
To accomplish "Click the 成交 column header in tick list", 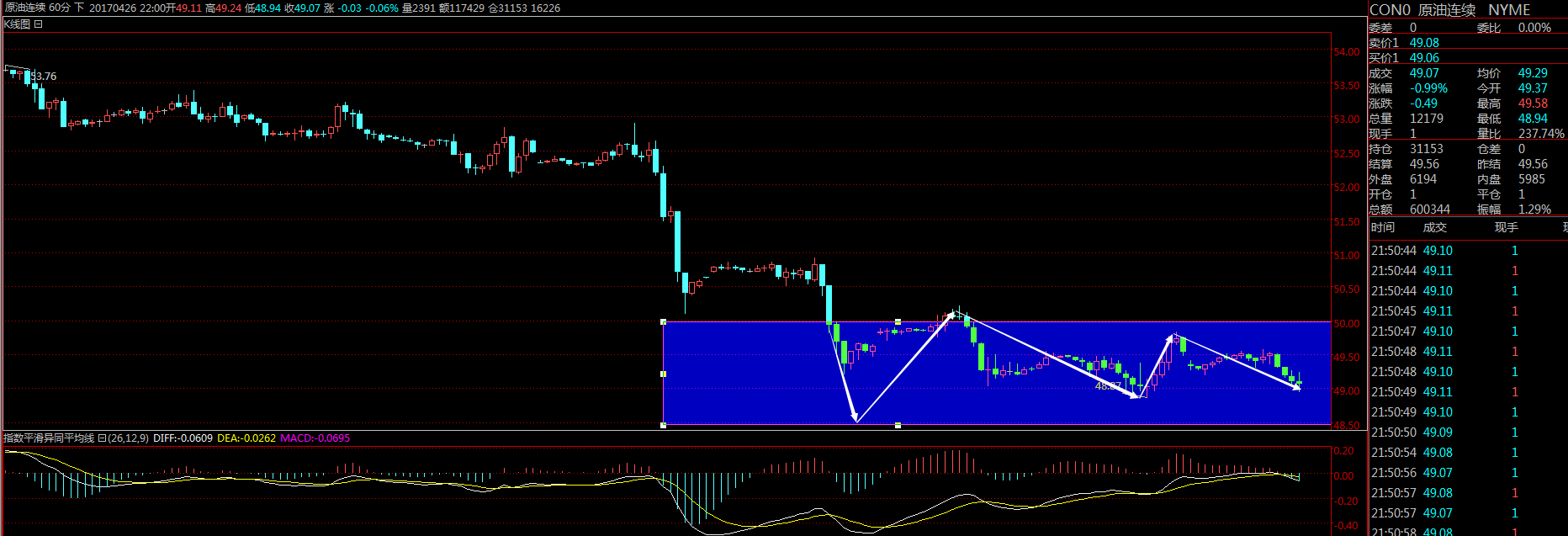I will [x=1435, y=227].
